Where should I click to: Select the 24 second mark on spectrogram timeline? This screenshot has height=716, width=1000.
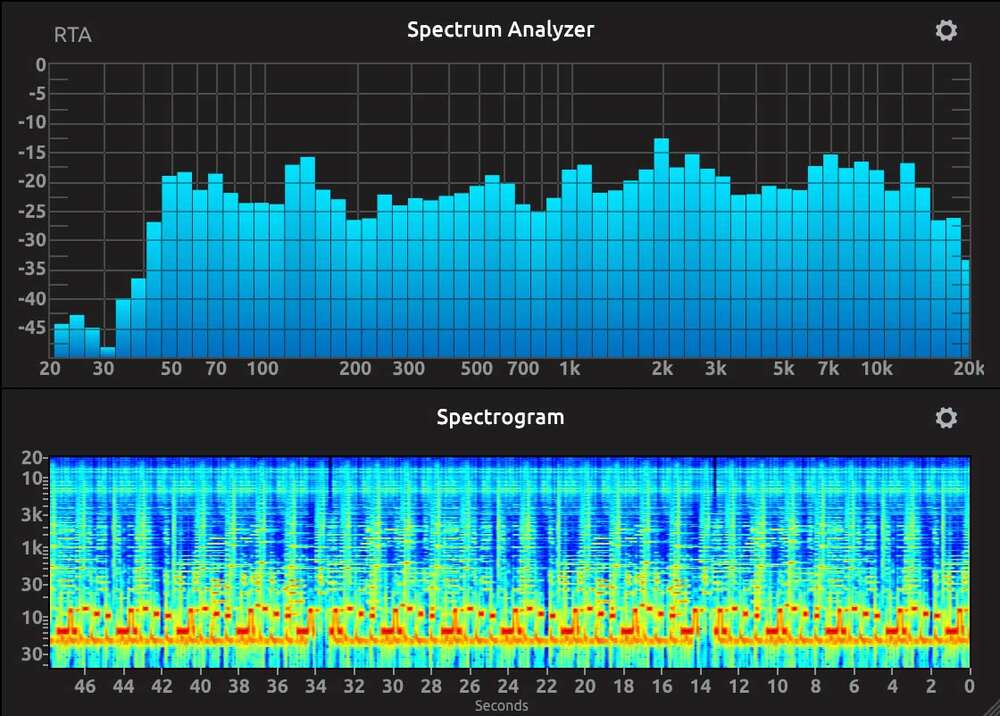[510, 687]
